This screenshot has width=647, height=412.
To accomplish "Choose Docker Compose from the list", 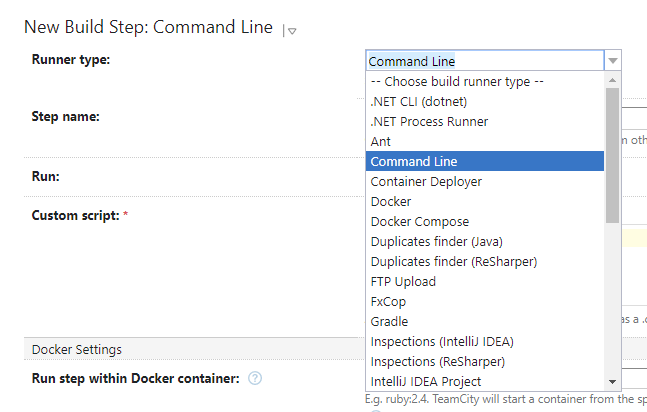I will tap(419, 221).
